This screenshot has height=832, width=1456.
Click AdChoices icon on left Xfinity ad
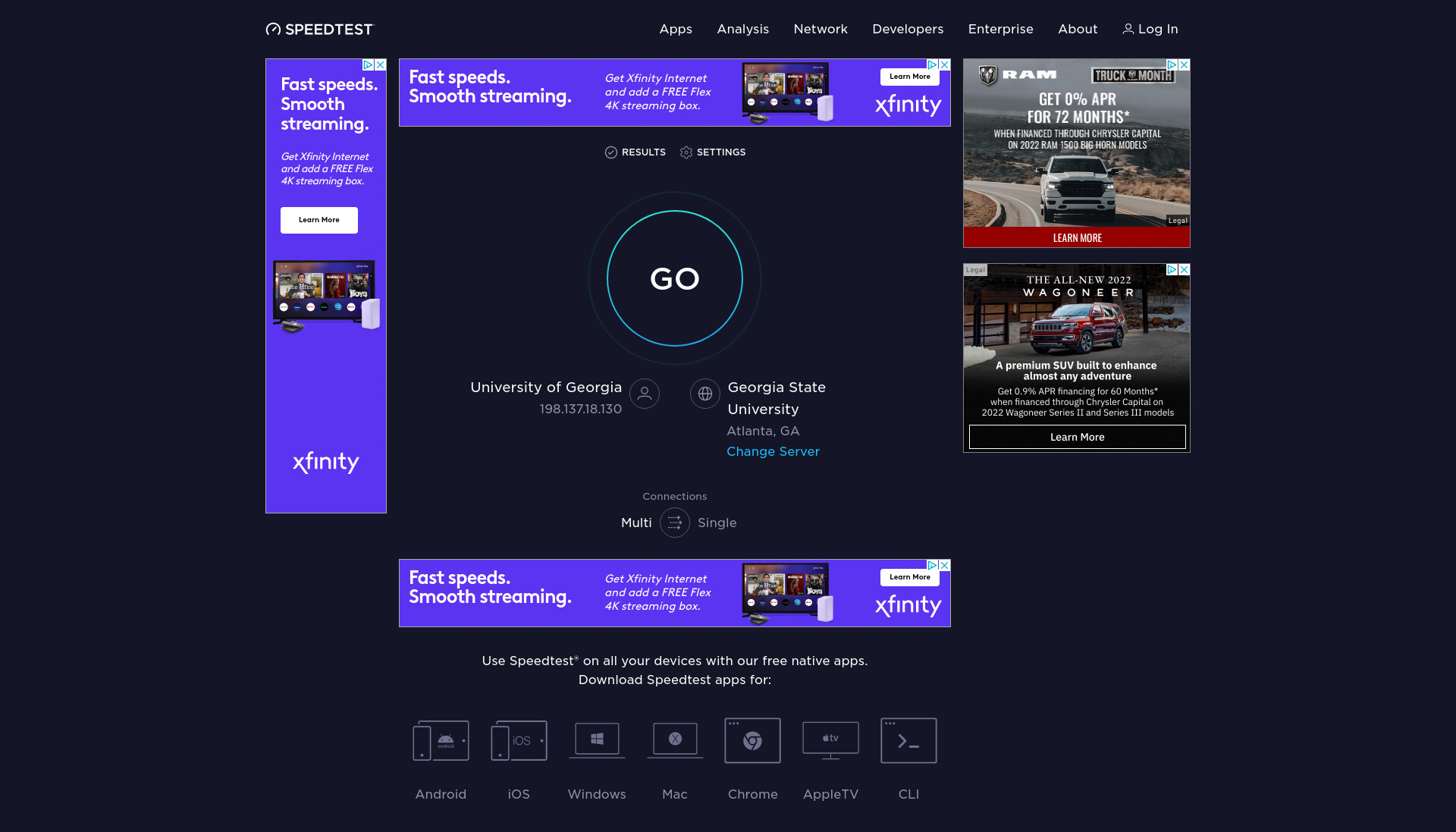coord(368,65)
